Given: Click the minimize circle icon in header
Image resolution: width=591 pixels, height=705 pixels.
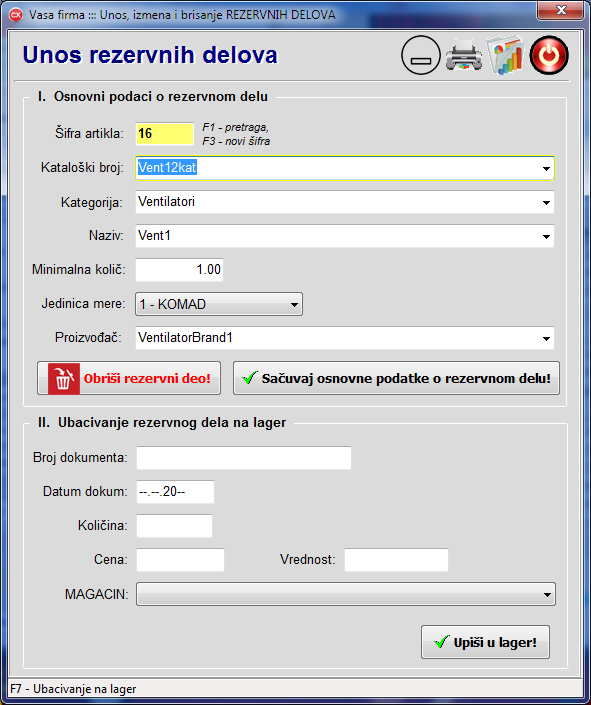Looking at the screenshot, I should 421,55.
